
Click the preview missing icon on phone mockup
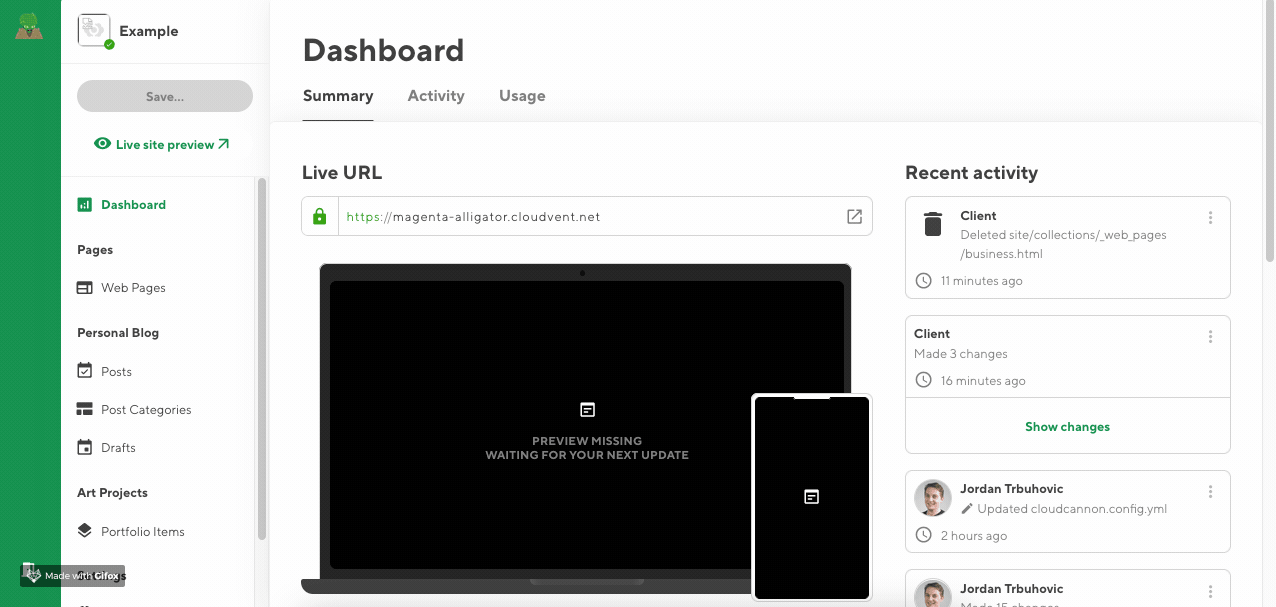[812, 496]
